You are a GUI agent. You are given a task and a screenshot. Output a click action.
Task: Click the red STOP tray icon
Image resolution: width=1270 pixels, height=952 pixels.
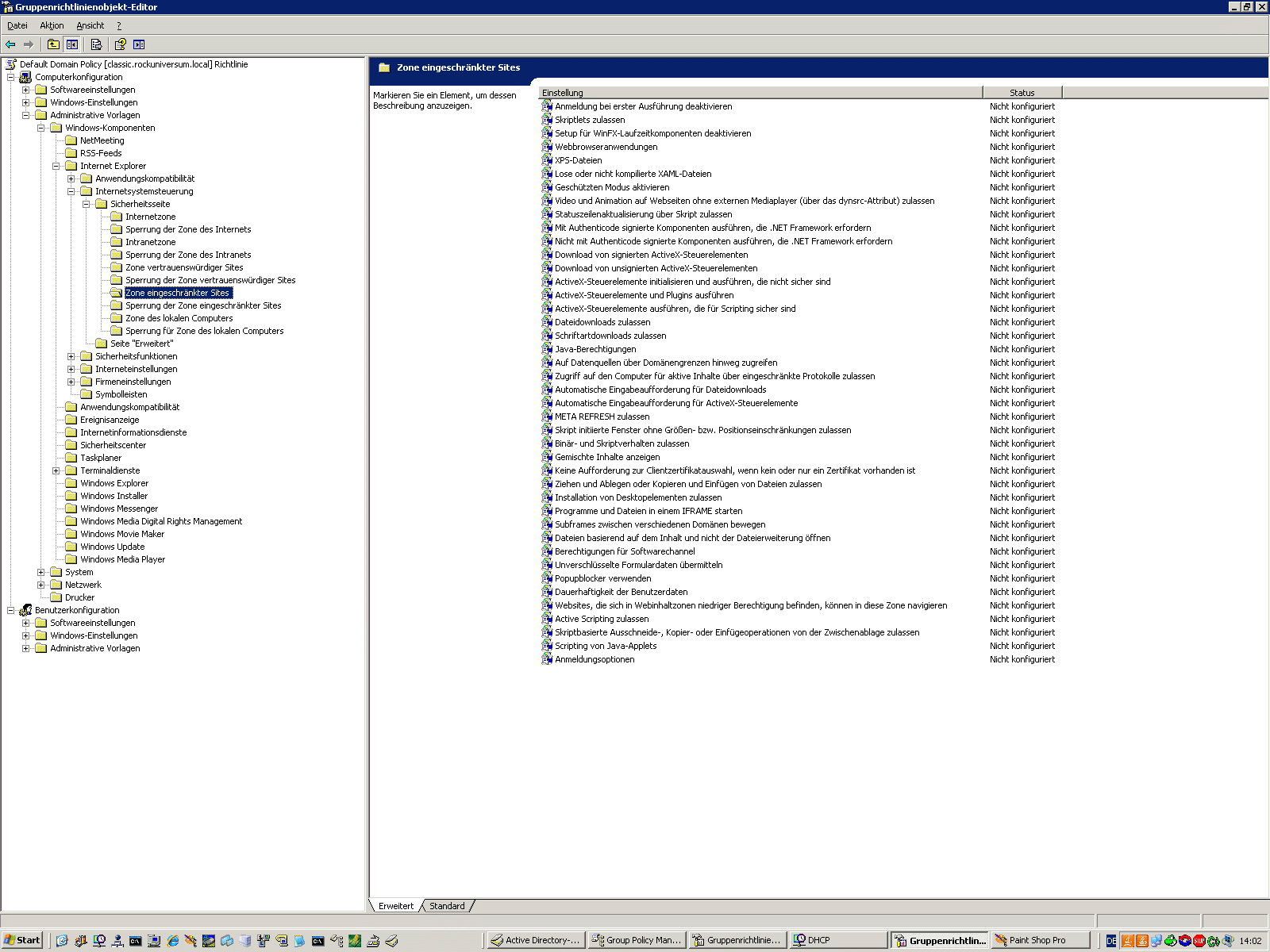coord(1199,941)
